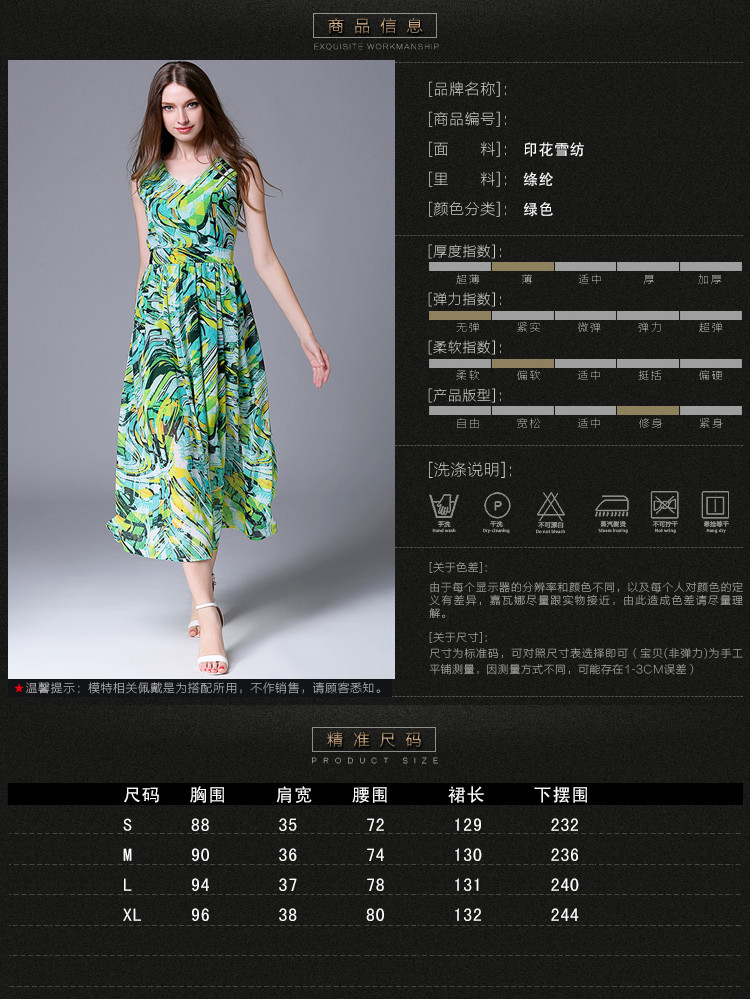Image resolution: width=750 pixels, height=999 pixels.
Task: Click the 腰围 column header
Action: click(370, 795)
